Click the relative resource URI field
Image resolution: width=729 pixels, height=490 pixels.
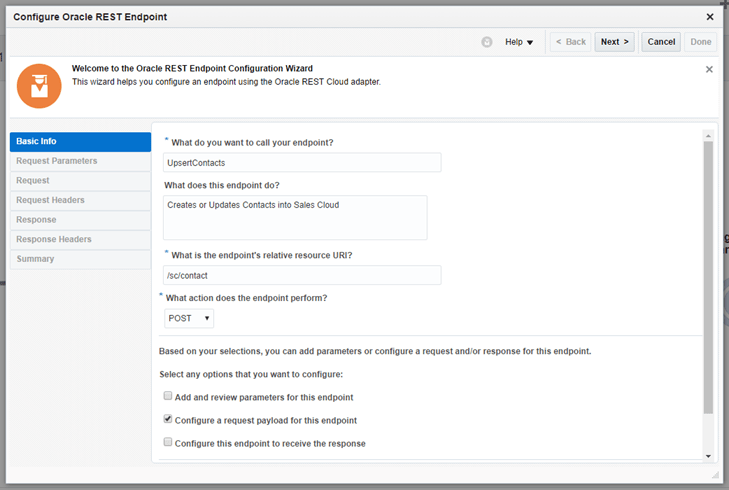point(302,275)
